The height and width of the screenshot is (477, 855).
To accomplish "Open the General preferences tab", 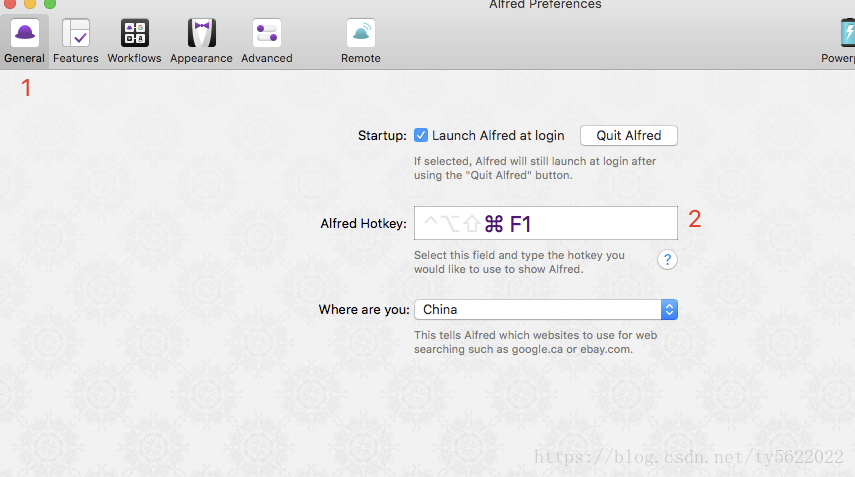I will point(25,41).
